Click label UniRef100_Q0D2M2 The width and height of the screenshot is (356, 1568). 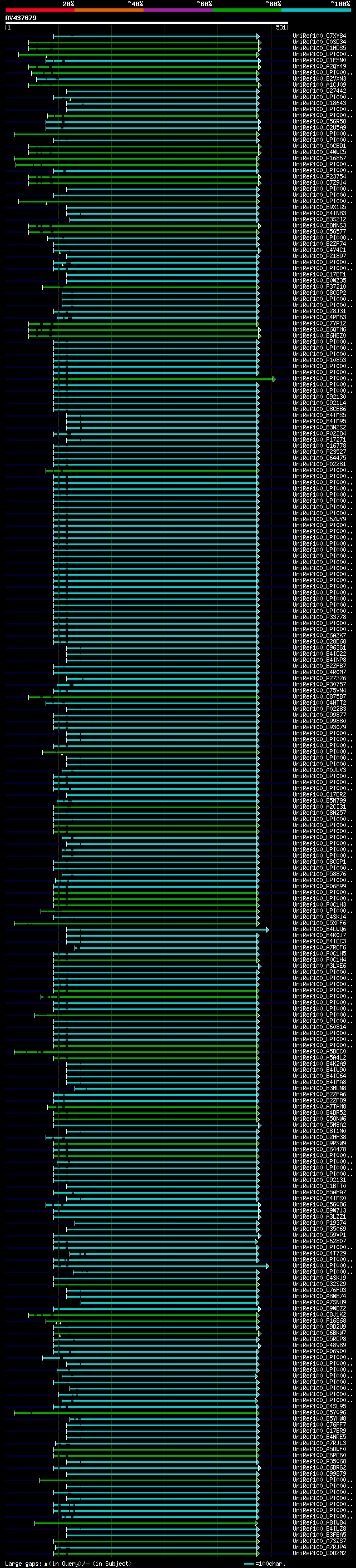pos(319,1553)
